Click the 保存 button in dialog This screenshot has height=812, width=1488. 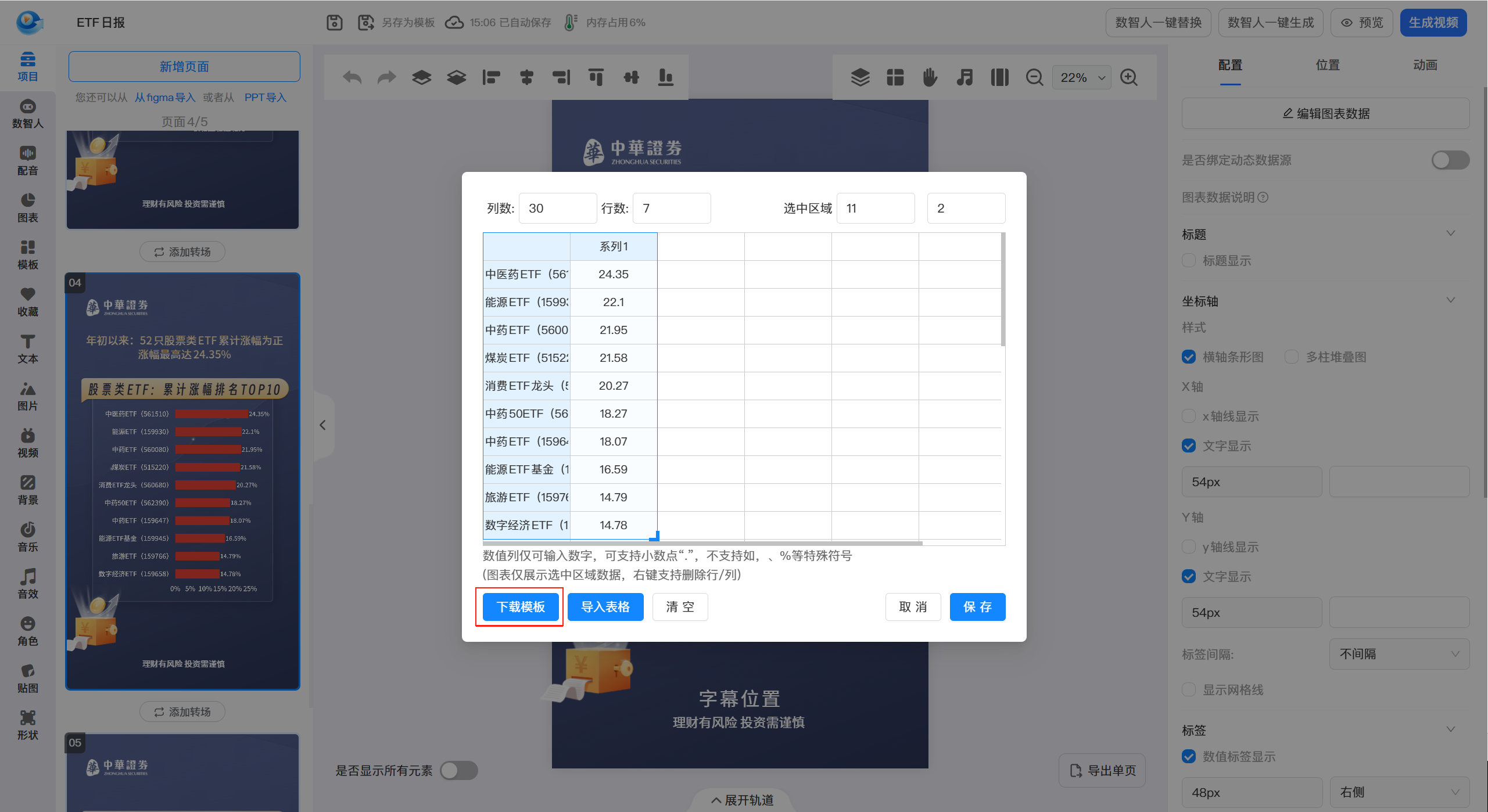tap(977, 607)
